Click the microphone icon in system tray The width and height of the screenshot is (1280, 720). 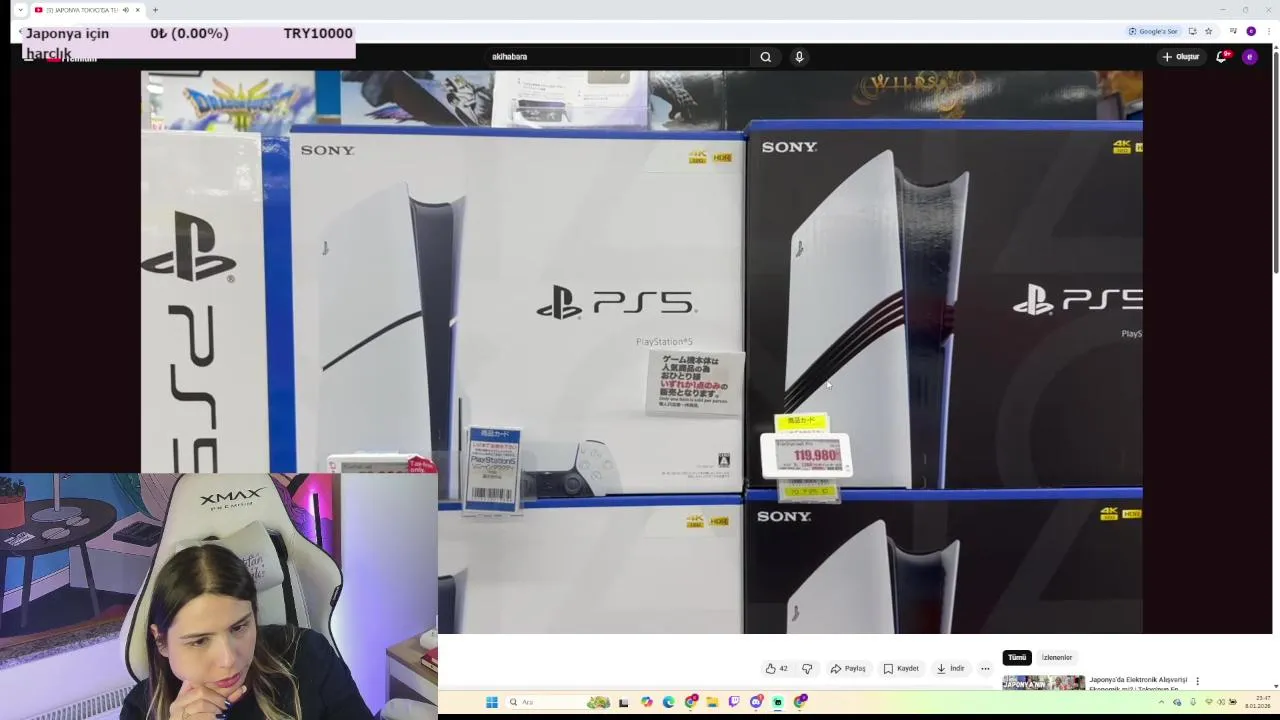[x=1193, y=702]
